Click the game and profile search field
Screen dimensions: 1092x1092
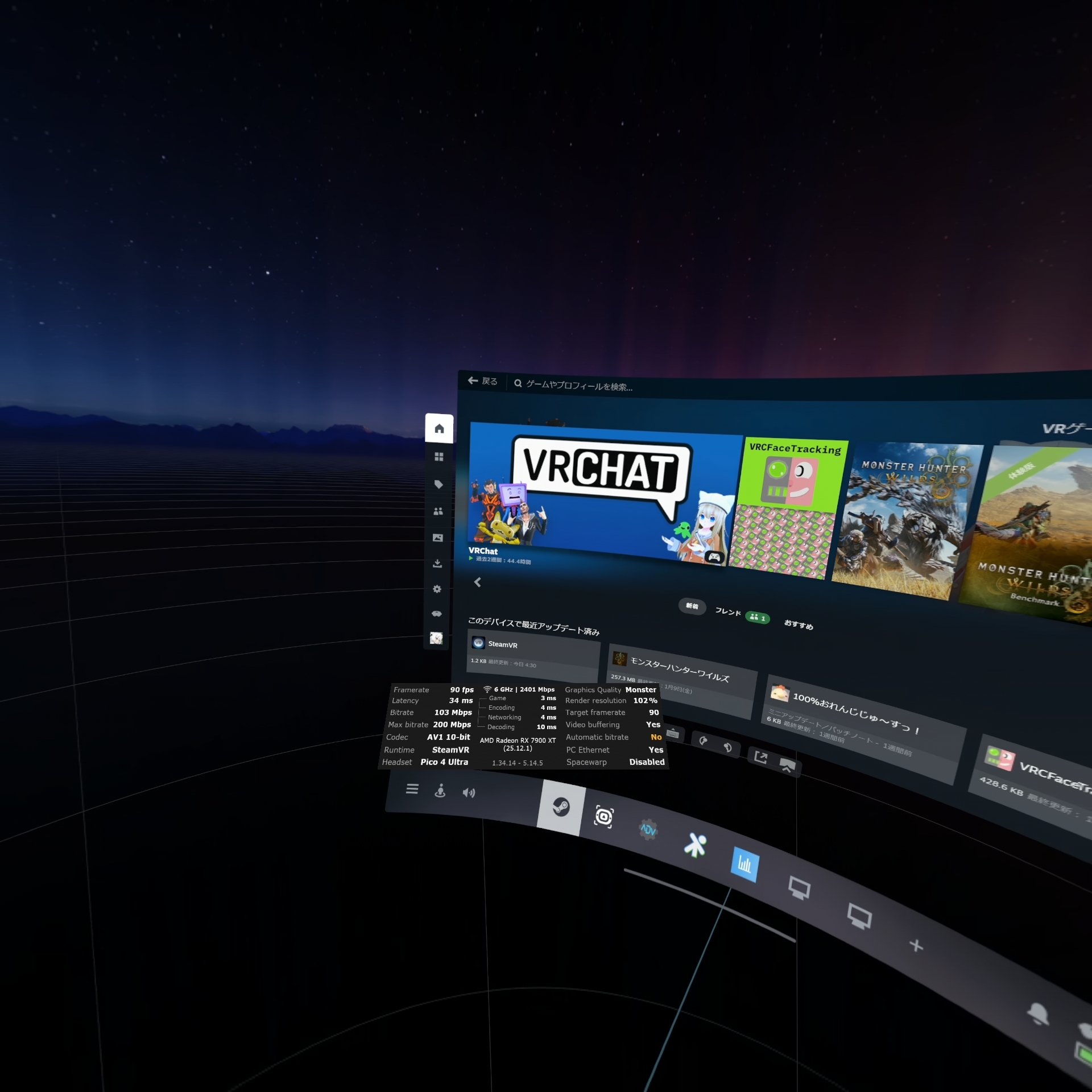point(578,386)
